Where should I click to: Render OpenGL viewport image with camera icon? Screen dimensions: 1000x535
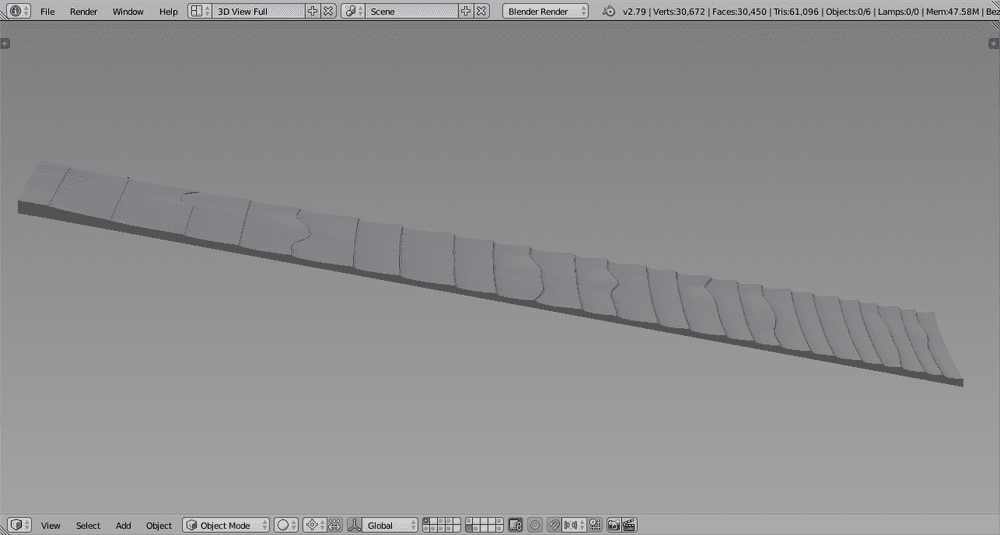pos(614,525)
